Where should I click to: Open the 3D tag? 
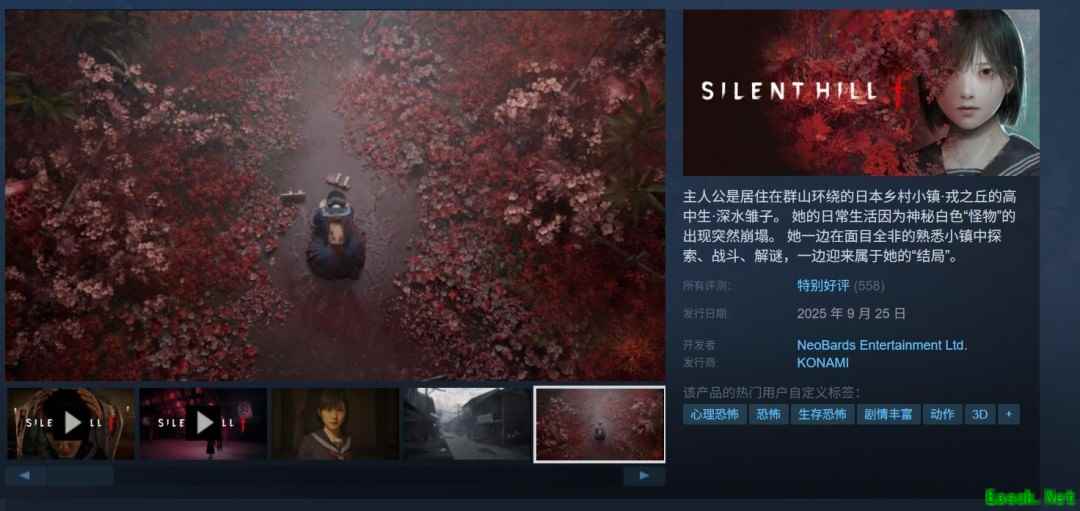pos(979,414)
